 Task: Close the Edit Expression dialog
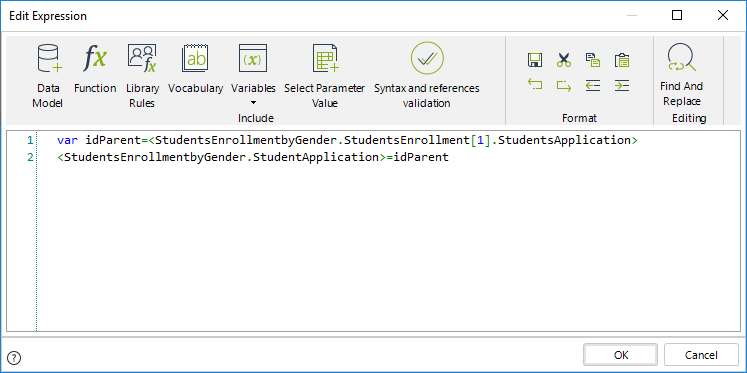(x=723, y=16)
